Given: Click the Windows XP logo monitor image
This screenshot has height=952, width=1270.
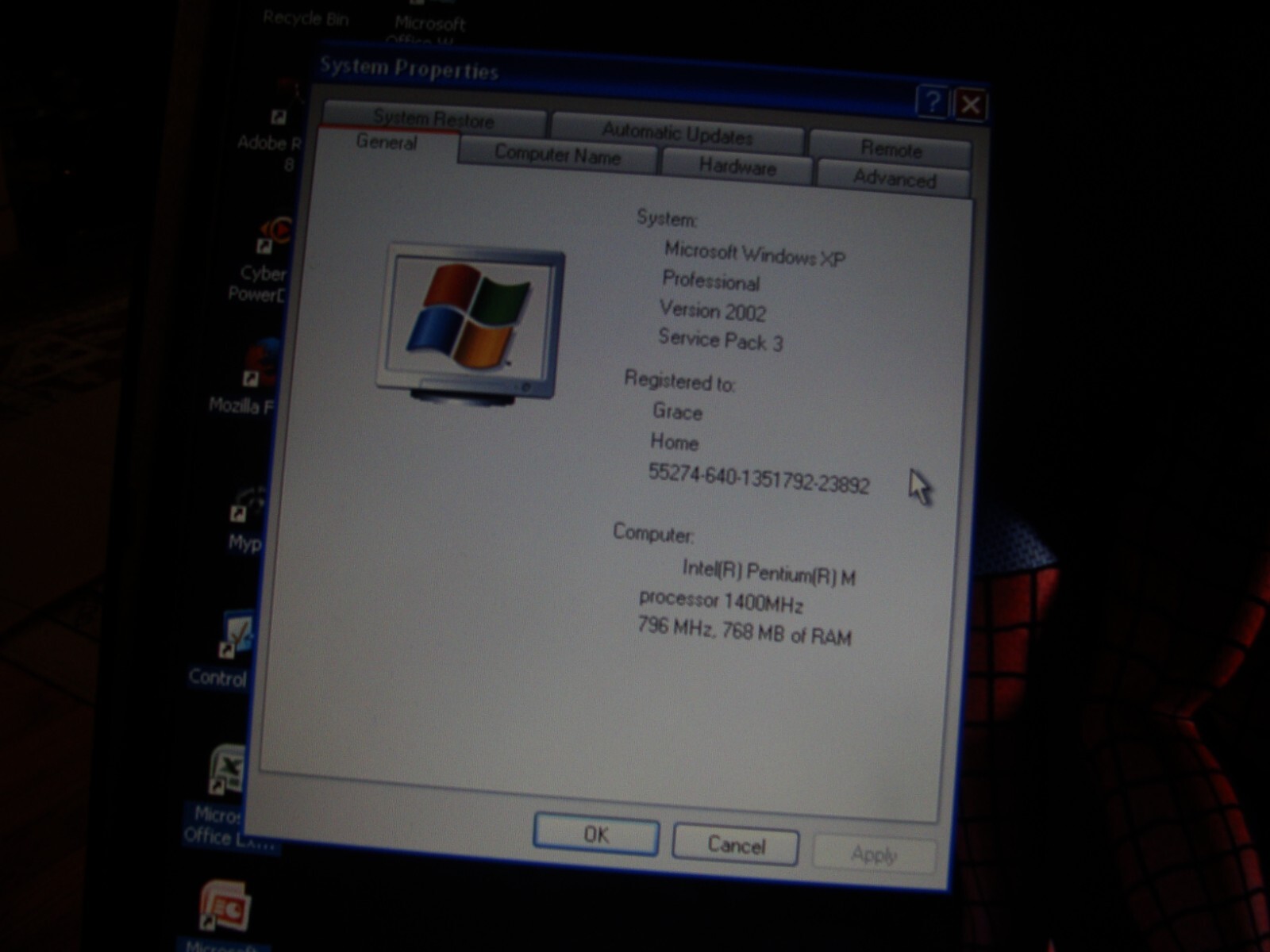Looking at the screenshot, I should (x=473, y=324).
